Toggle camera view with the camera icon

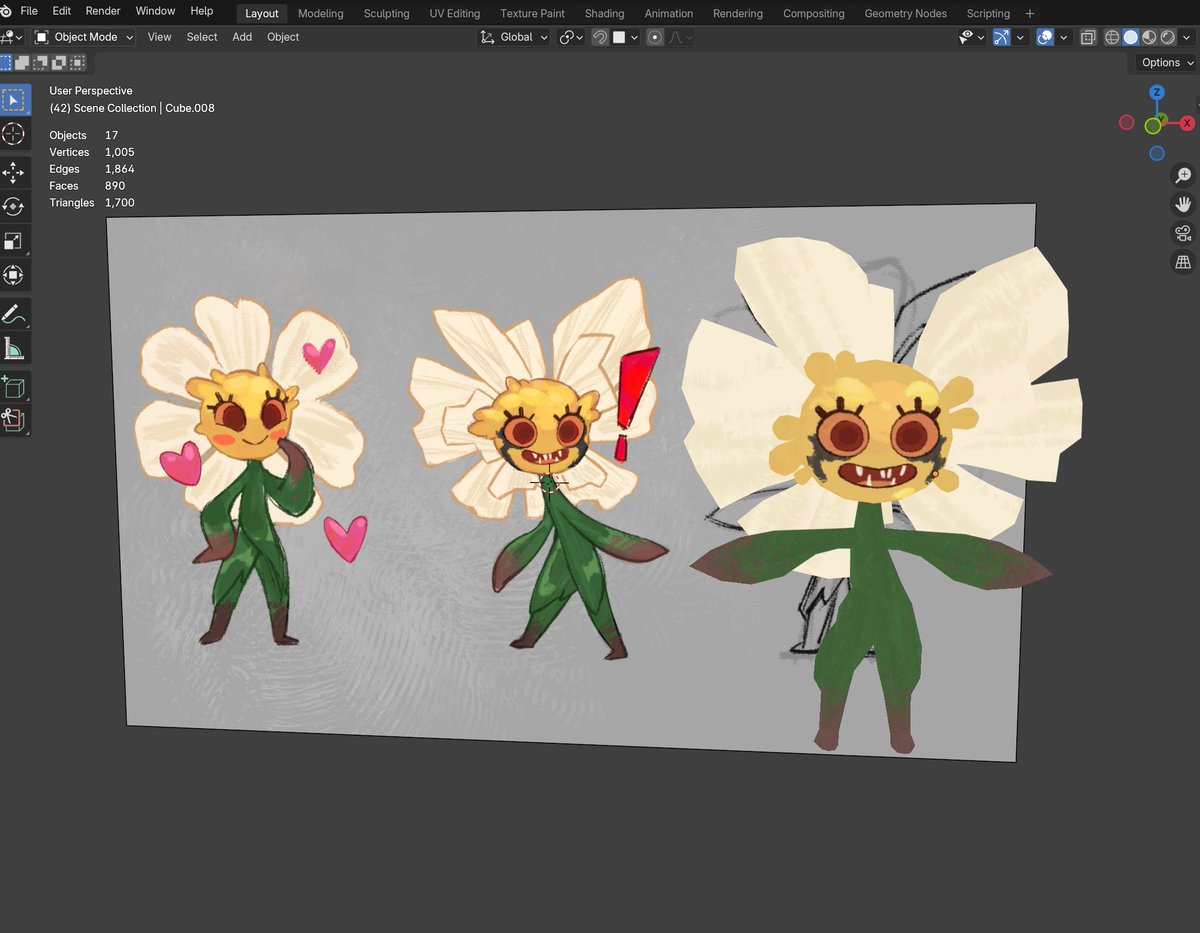click(x=1183, y=233)
